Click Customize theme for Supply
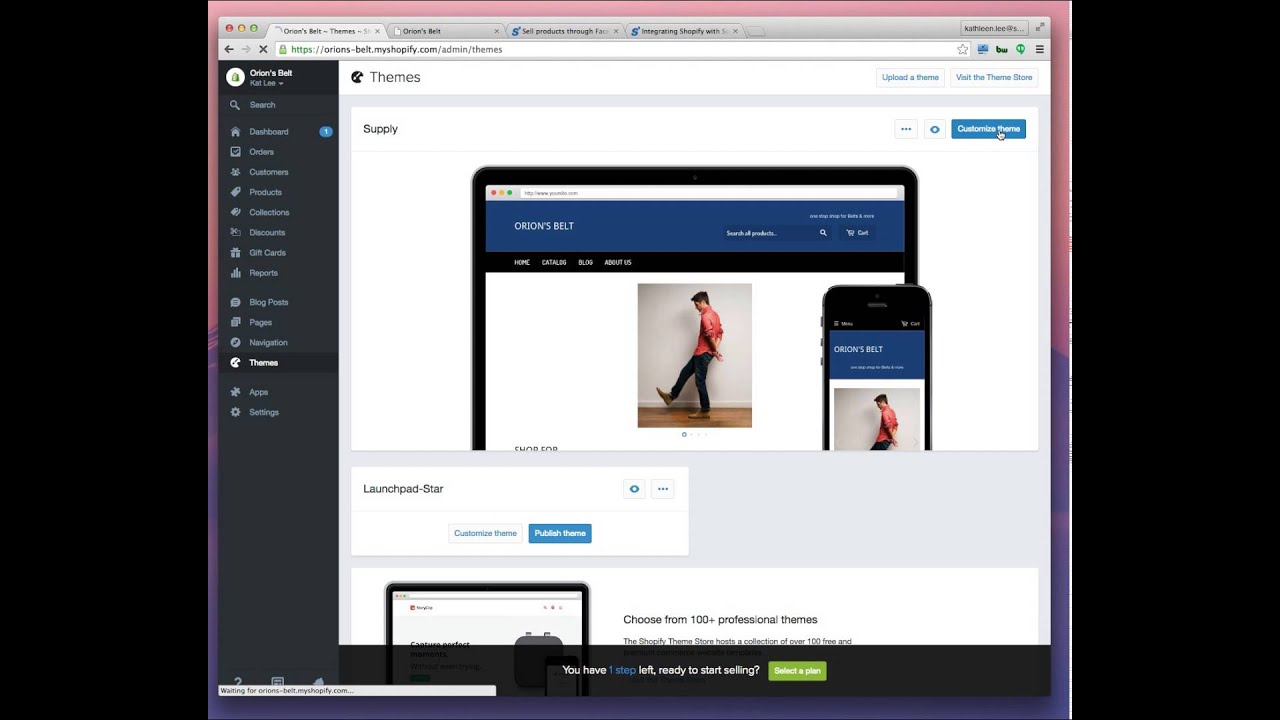Viewport: 1280px width, 720px height. (x=988, y=129)
